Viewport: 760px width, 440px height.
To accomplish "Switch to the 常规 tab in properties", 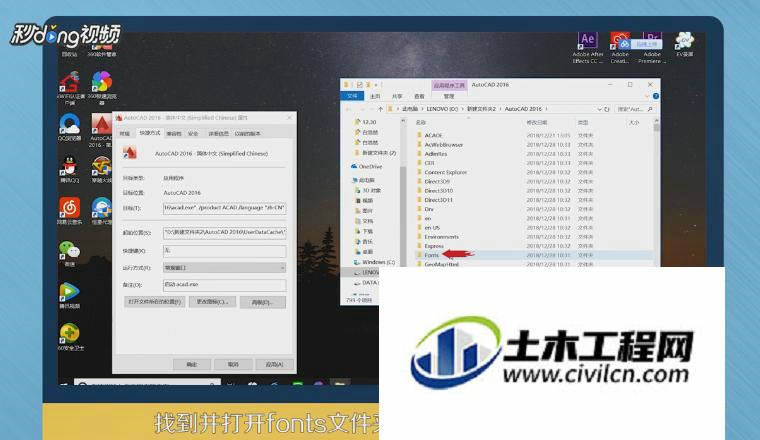I will click(x=125, y=133).
